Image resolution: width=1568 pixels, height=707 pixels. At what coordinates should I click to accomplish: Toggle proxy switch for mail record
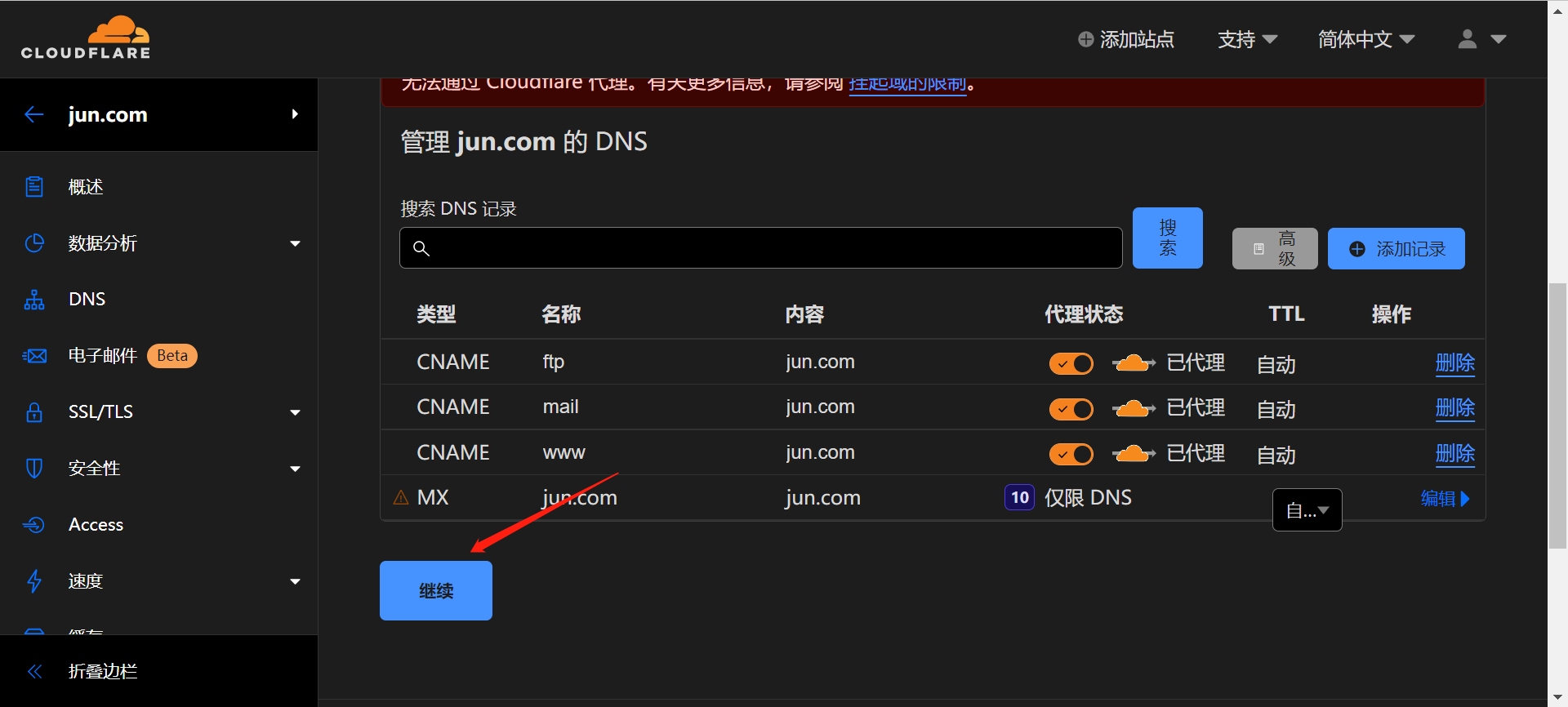(x=1071, y=409)
